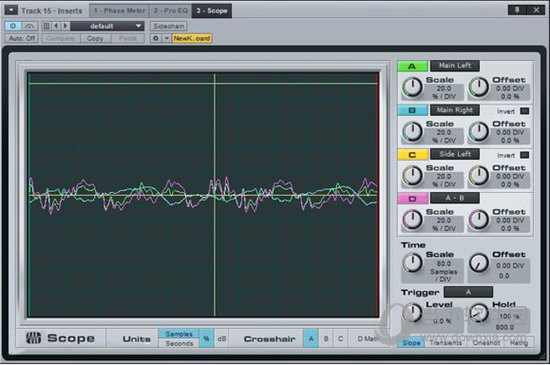Viewport: 550px width, 365px height.
Task: Click the D Math crosshair option
Action: [367, 339]
